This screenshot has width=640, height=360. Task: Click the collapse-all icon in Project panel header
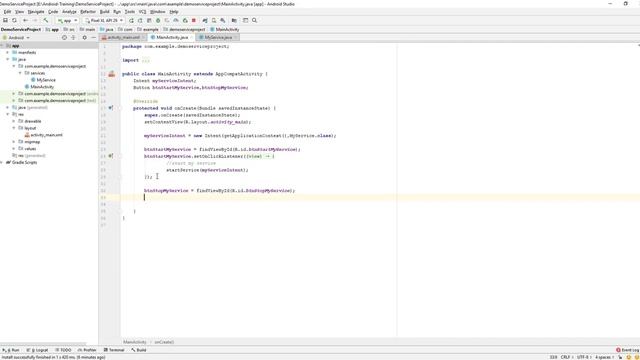[73, 38]
